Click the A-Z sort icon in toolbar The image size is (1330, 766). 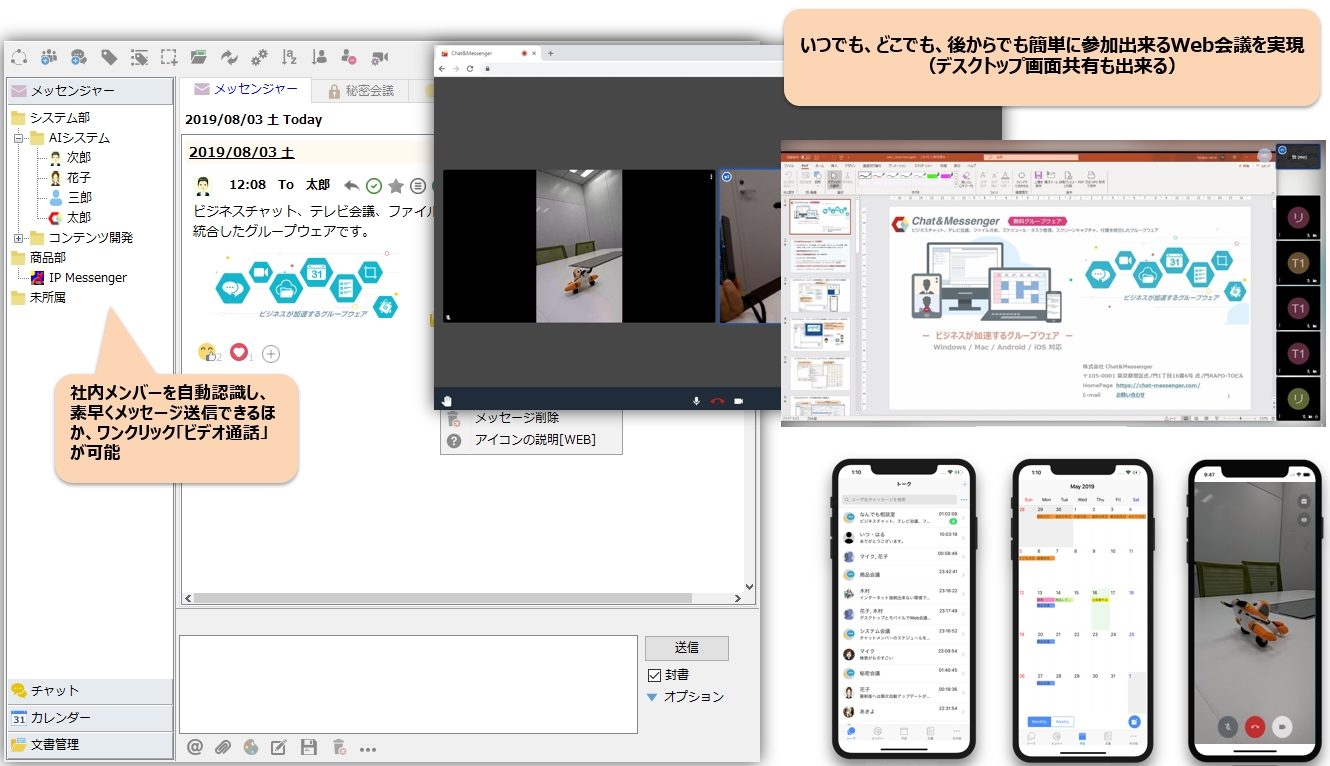[289, 57]
